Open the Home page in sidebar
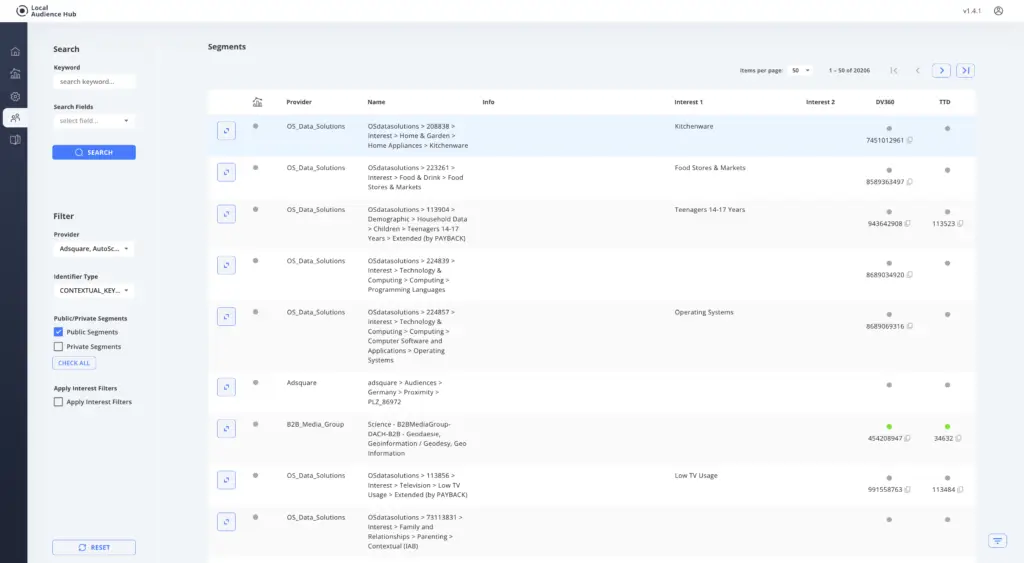Viewport: 1024px width, 563px height. [15, 51]
